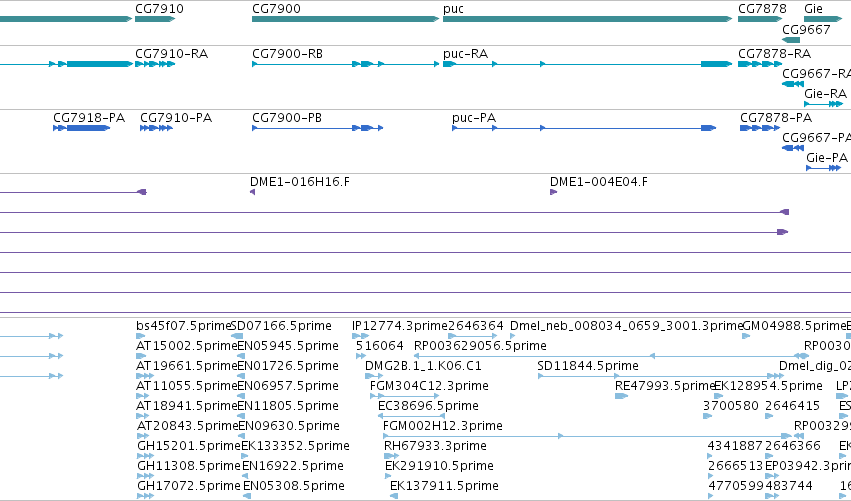The image size is (851, 501).
Task: Click EST EK133352.5prime
Action: [x=295, y=446]
